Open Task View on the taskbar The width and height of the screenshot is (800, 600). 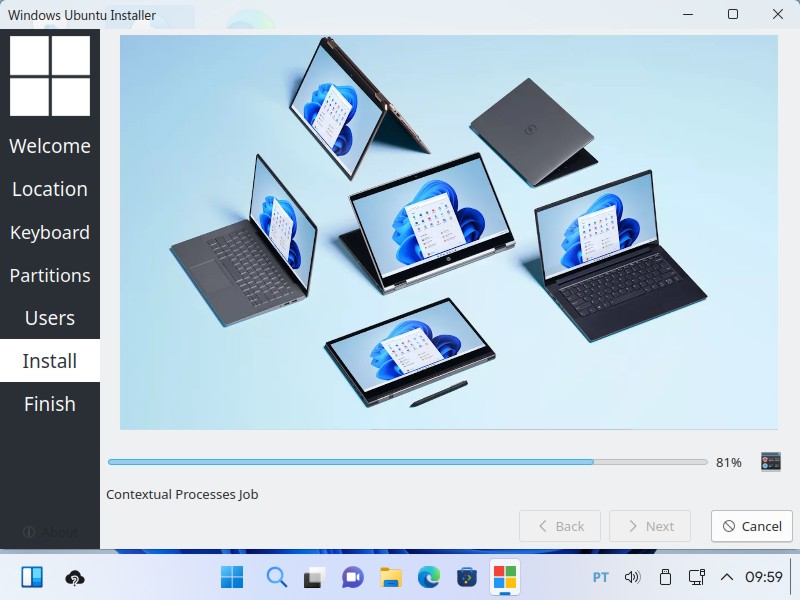(x=314, y=578)
